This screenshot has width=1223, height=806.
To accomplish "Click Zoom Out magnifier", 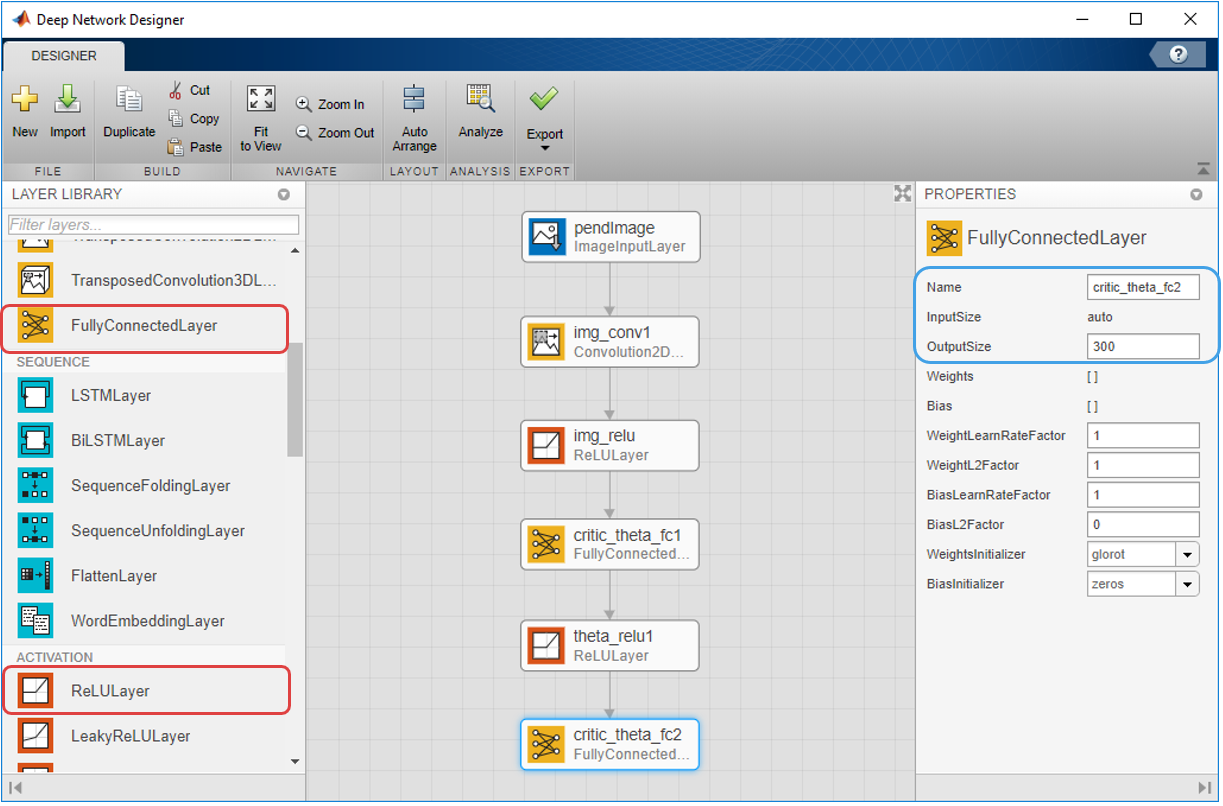I will 304,132.
